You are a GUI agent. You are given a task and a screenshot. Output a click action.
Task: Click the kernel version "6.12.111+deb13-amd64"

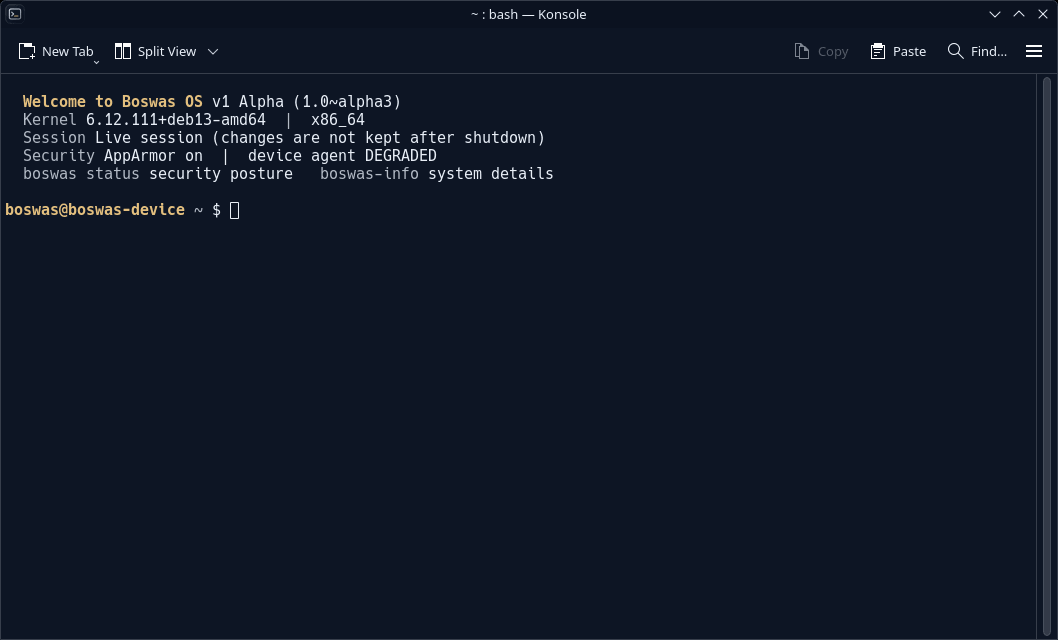click(x=175, y=119)
